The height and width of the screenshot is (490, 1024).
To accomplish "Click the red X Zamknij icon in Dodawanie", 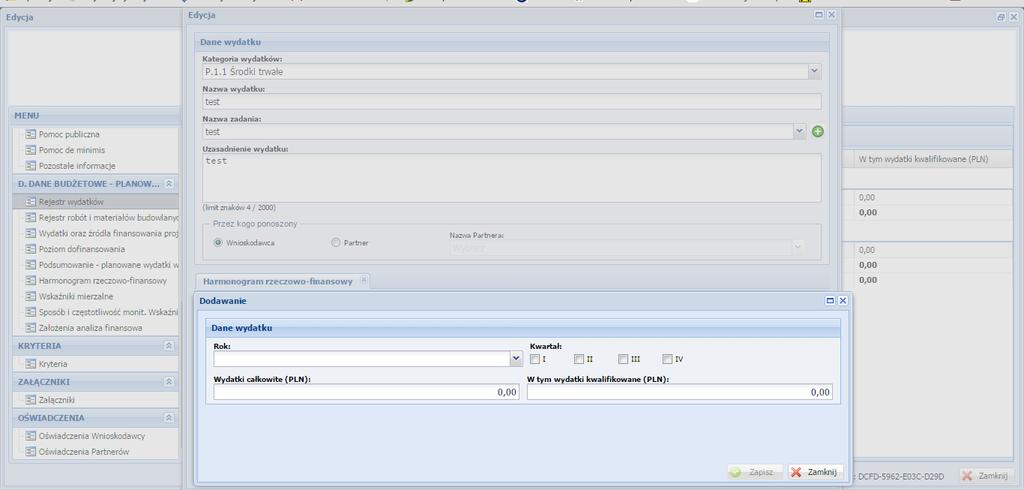I will [796, 472].
